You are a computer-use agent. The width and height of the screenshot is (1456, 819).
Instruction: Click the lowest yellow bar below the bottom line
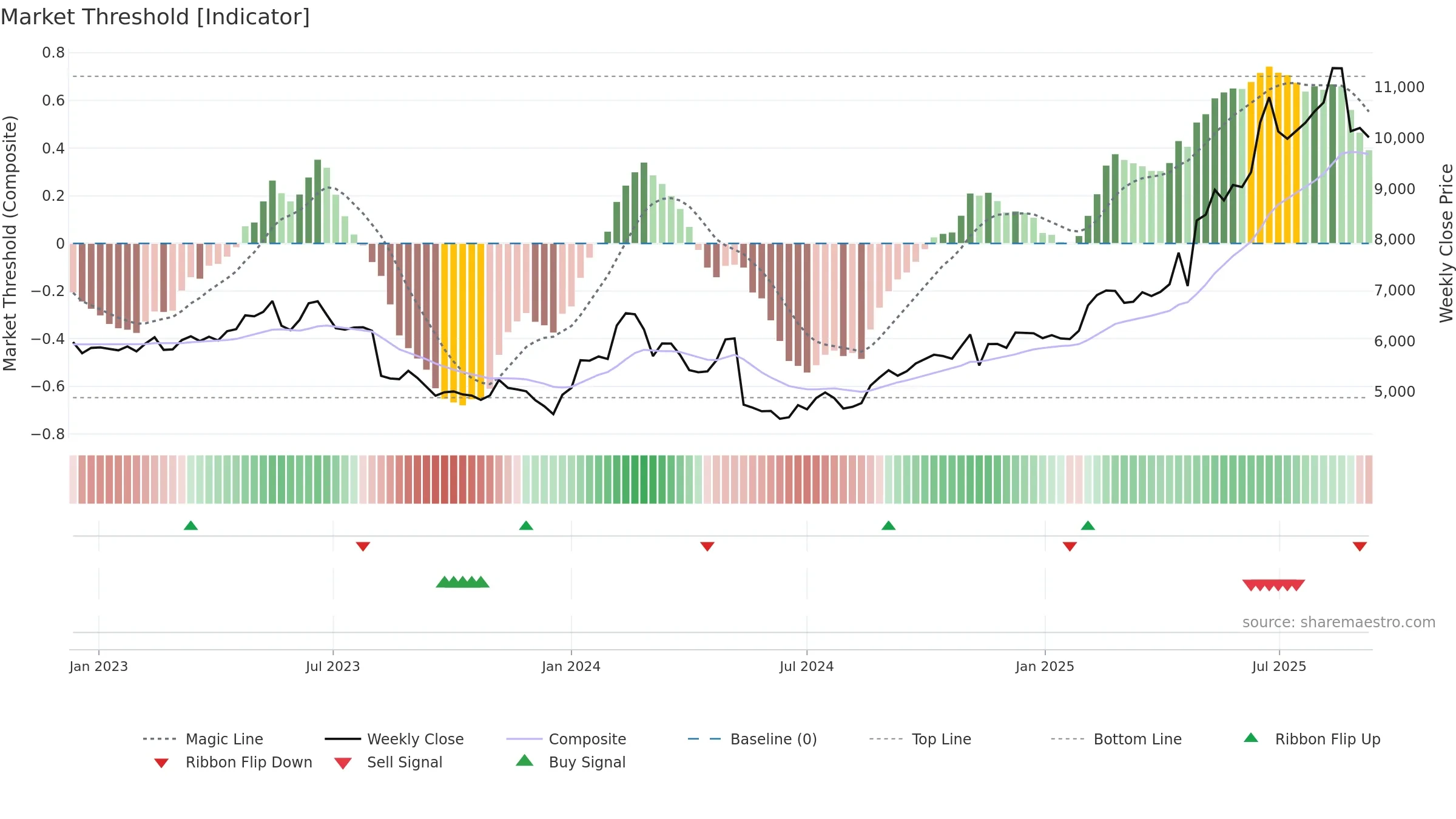(x=462, y=325)
